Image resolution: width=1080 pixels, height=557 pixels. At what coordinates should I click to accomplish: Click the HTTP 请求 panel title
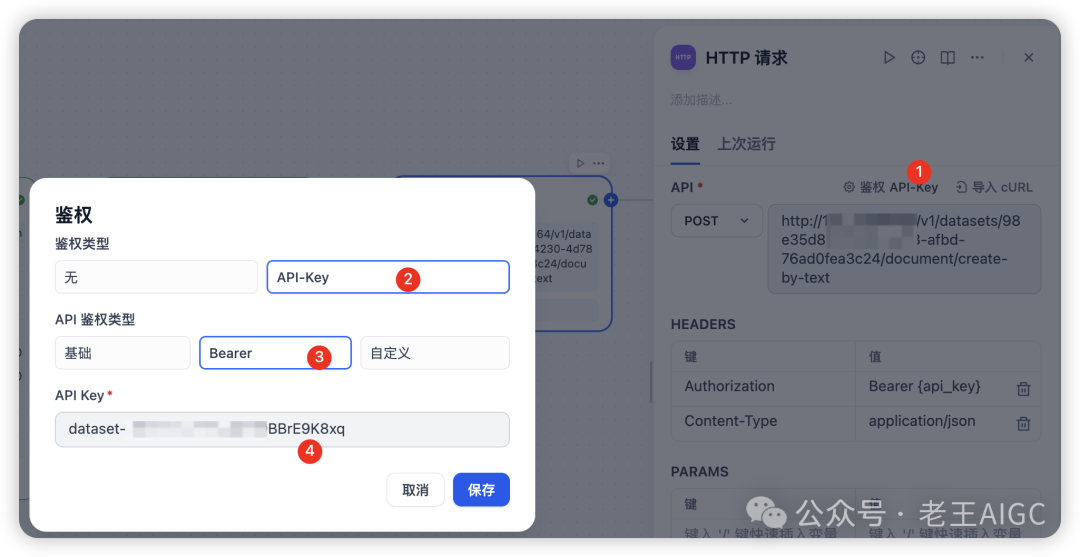[747, 58]
